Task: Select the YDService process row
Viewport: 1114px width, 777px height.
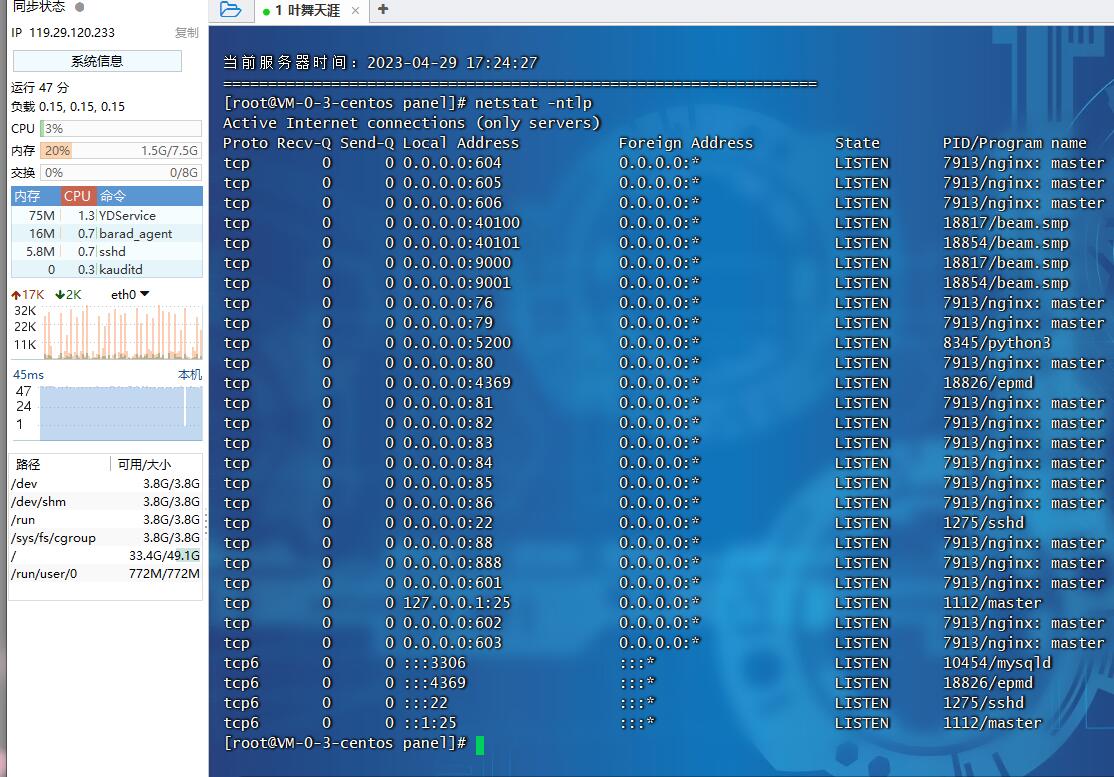Action: pyautogui.click(x=107, y=215)
